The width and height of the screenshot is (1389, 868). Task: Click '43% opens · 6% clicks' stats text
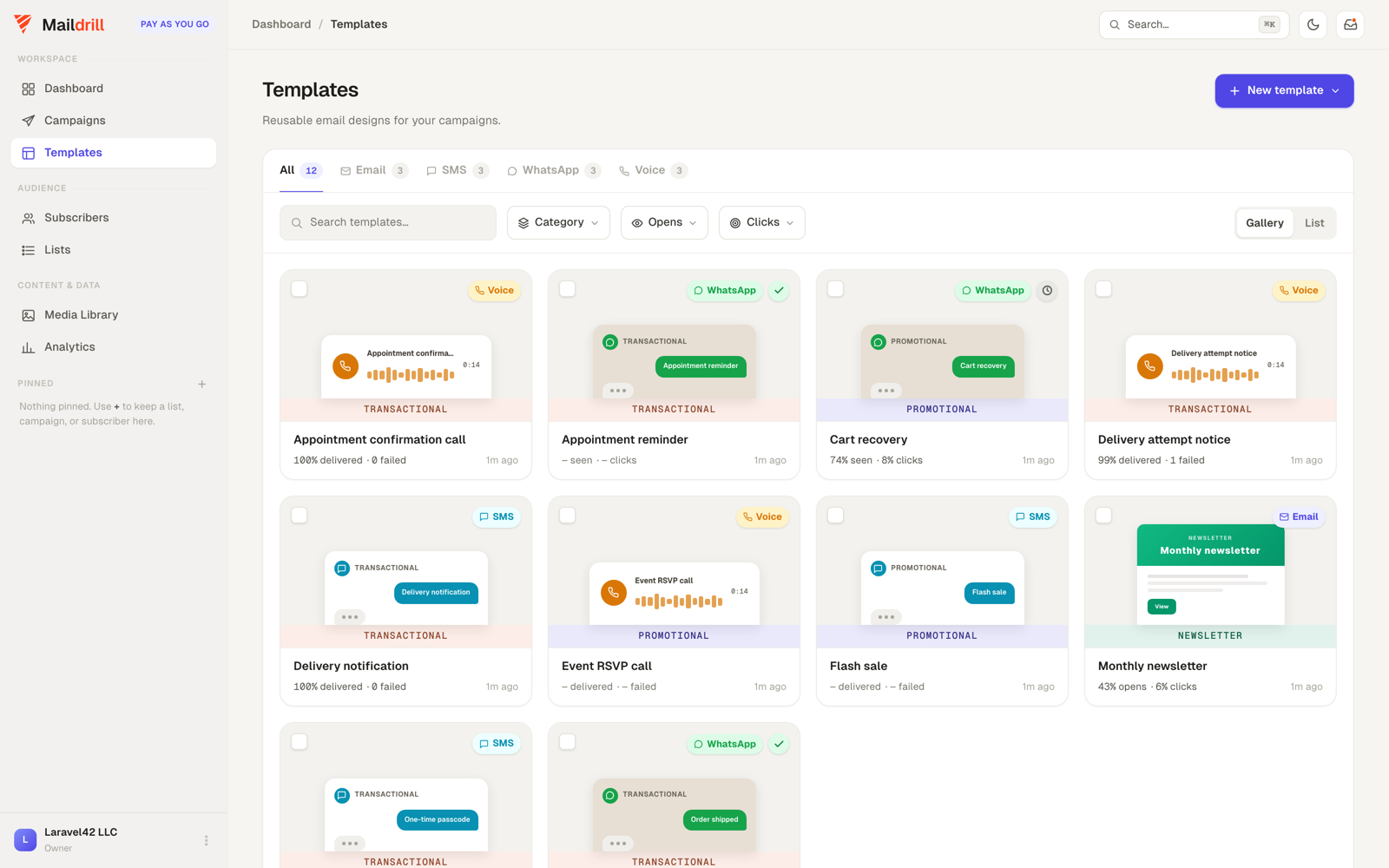1147,687
